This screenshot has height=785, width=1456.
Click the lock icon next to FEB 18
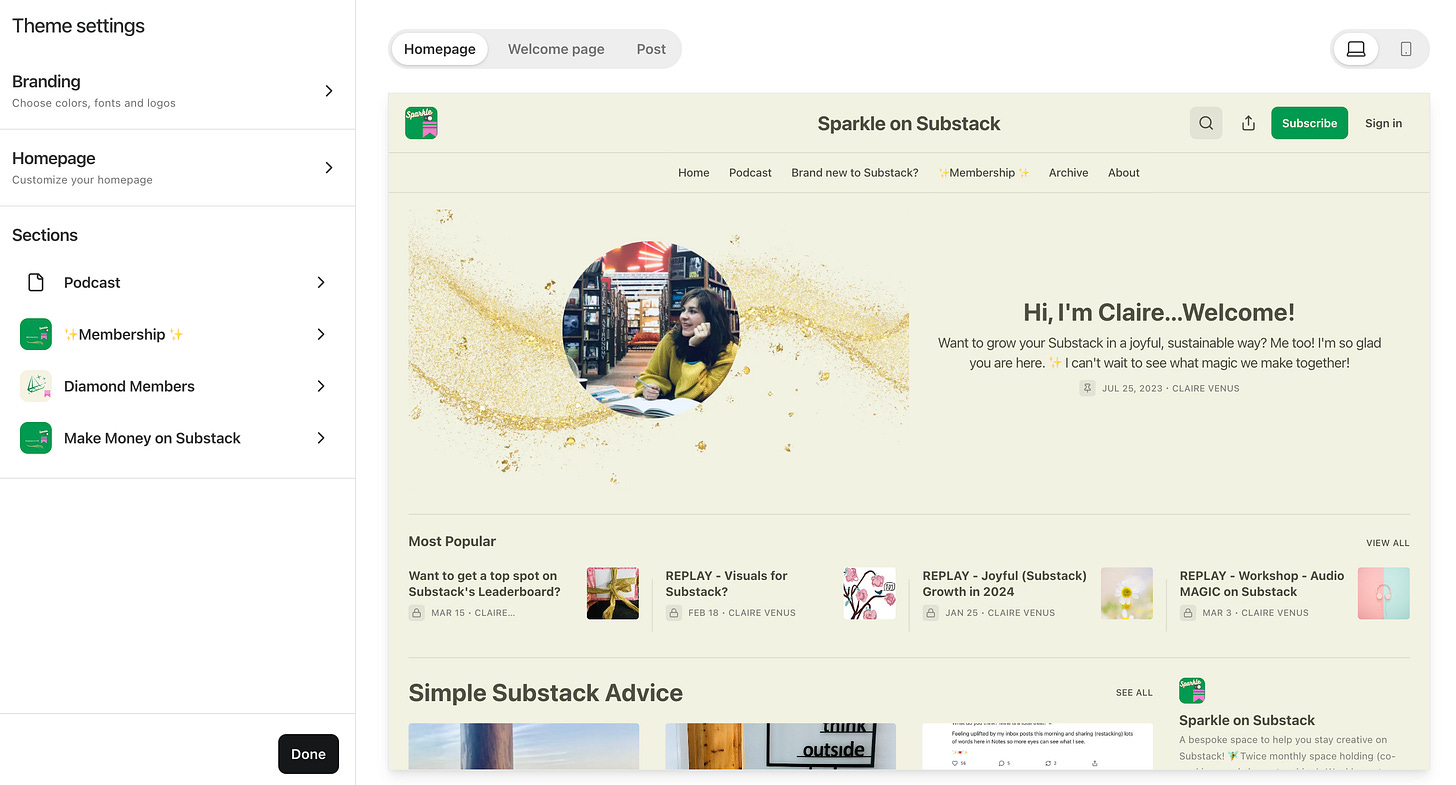[x=674, y=612]
